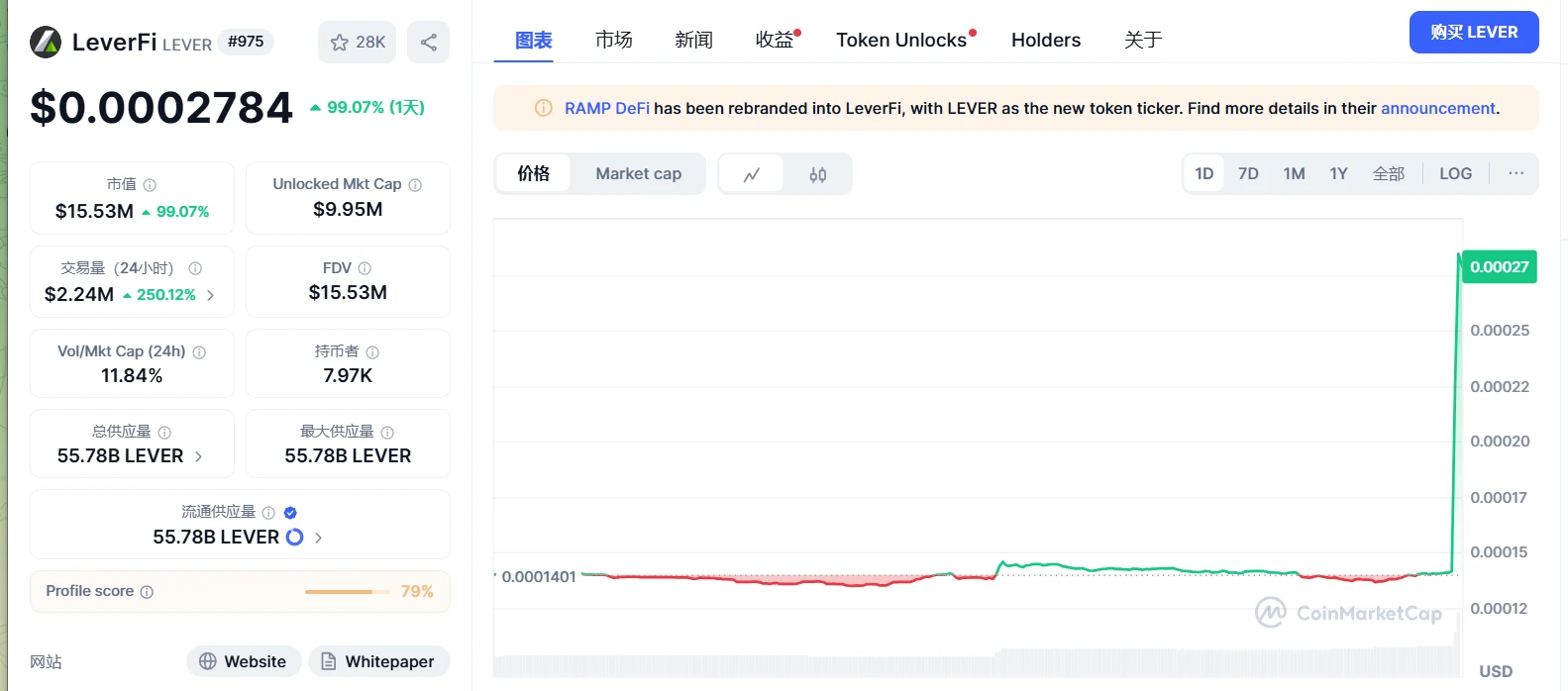
Task: Switch the chart to Market cap
Action: click(638, 173)
